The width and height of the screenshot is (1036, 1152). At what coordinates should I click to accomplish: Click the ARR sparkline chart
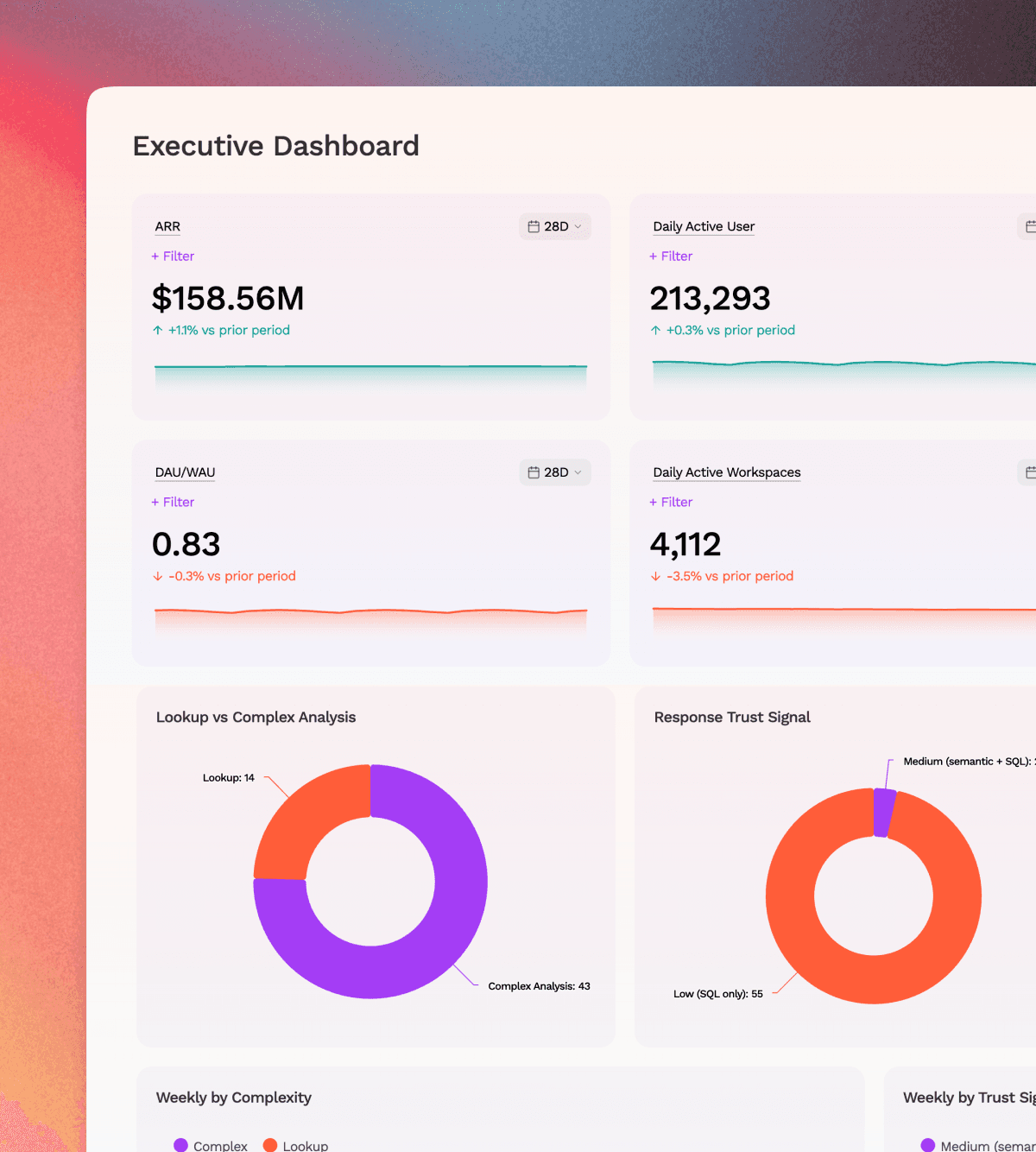click(x=370, y=377)
